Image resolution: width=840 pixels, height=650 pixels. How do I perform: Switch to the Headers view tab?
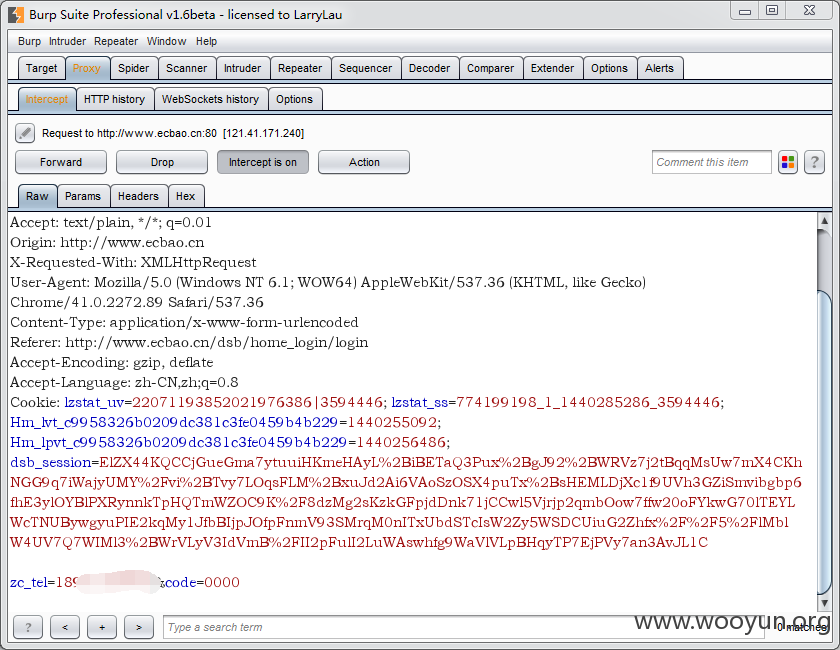[x=138, y=196]
